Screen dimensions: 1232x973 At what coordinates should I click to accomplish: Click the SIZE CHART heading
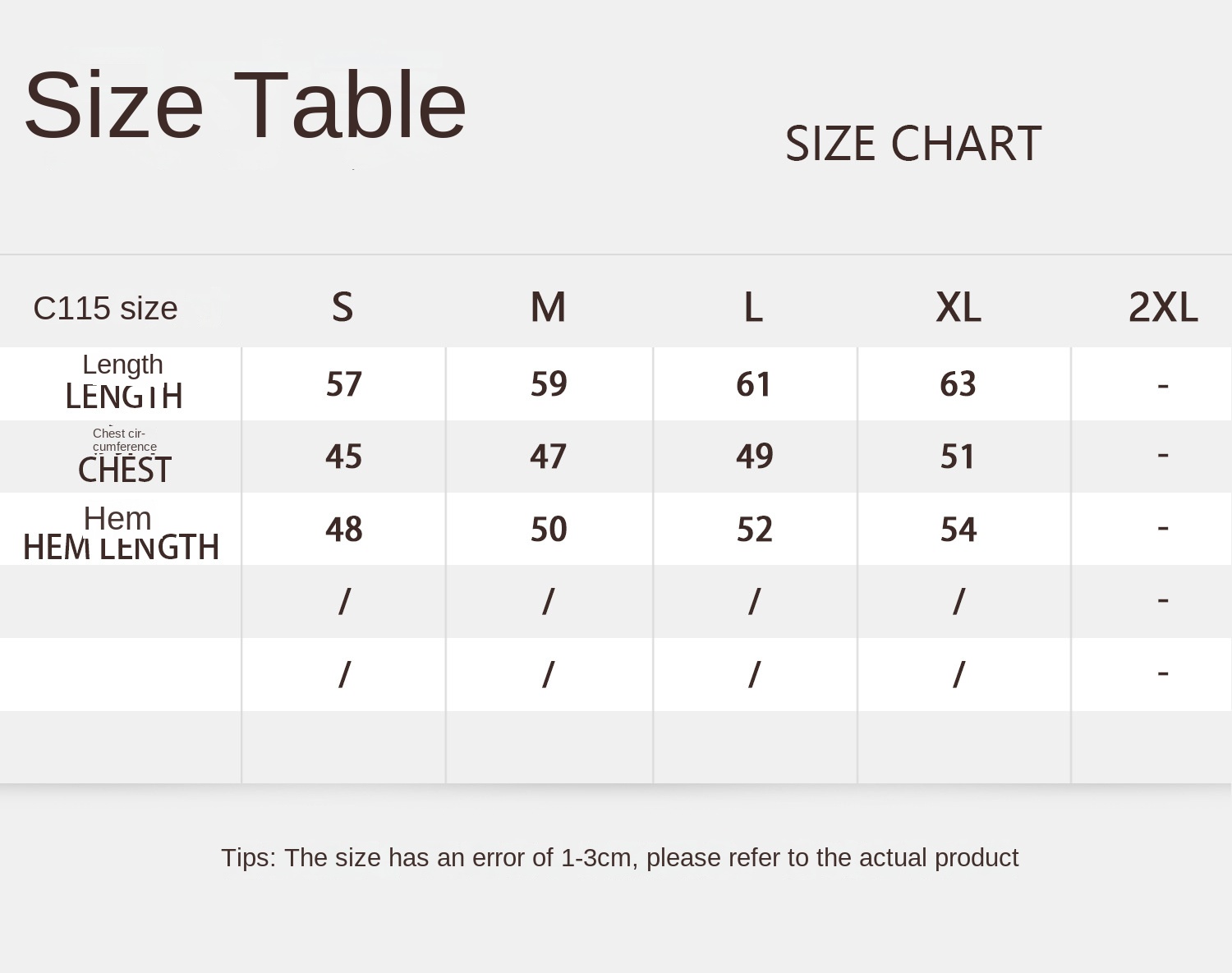click(913, 144)
